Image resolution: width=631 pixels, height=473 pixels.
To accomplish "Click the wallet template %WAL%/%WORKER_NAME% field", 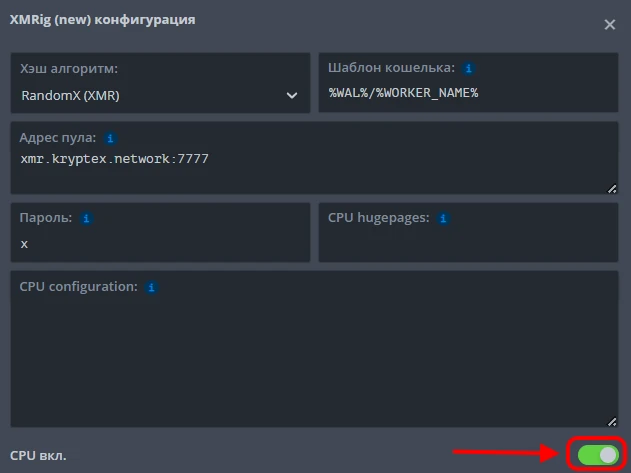I will point(468,93).
